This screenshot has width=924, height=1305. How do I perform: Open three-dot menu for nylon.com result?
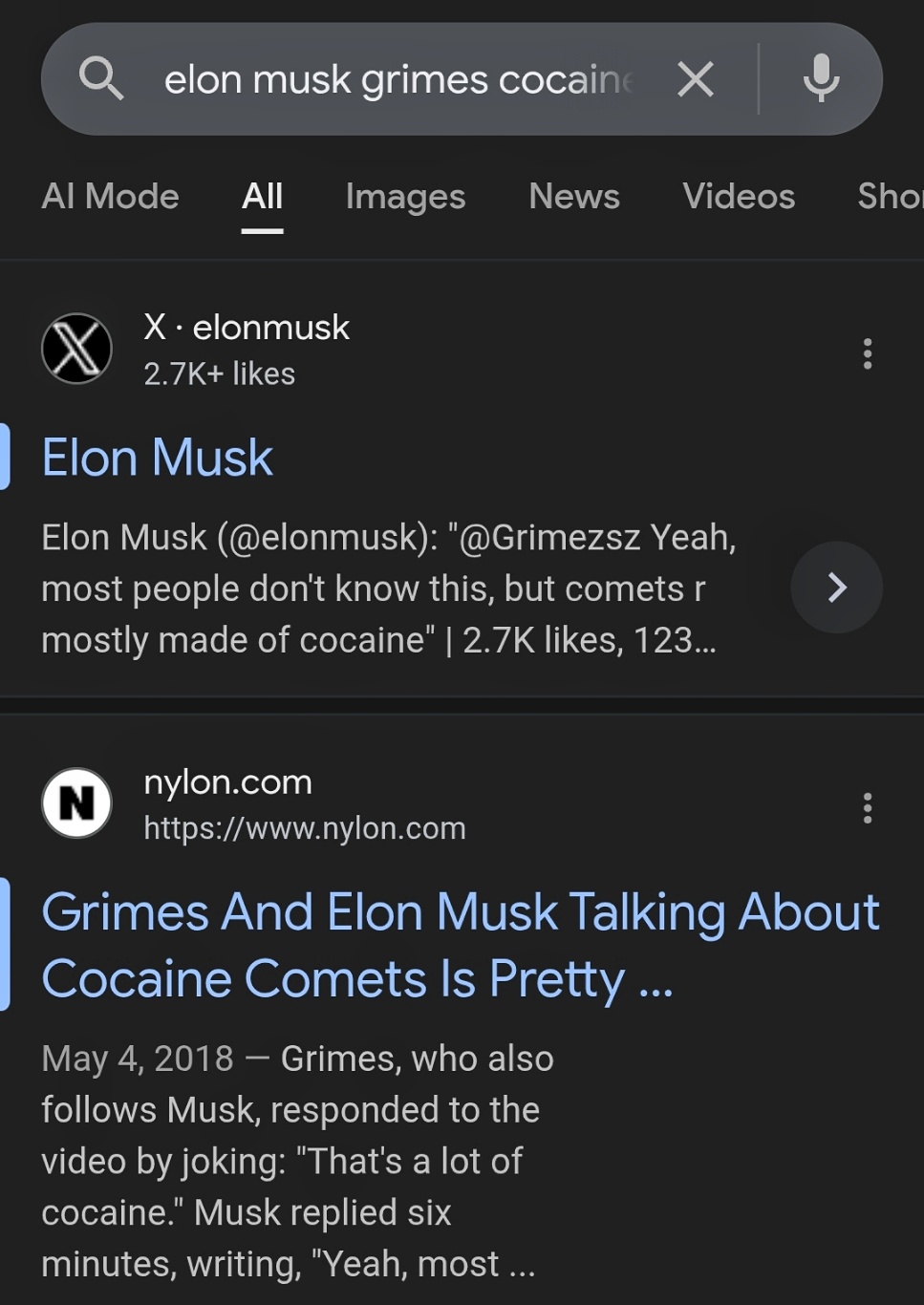868,808
